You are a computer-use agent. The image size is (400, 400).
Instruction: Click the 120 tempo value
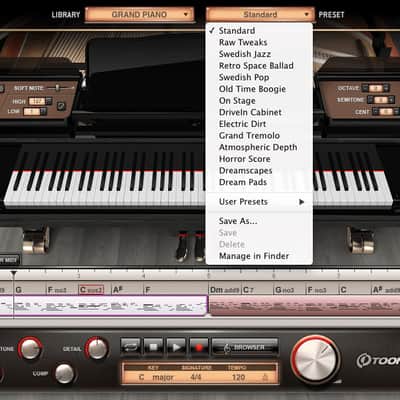[x=238, y=377]
